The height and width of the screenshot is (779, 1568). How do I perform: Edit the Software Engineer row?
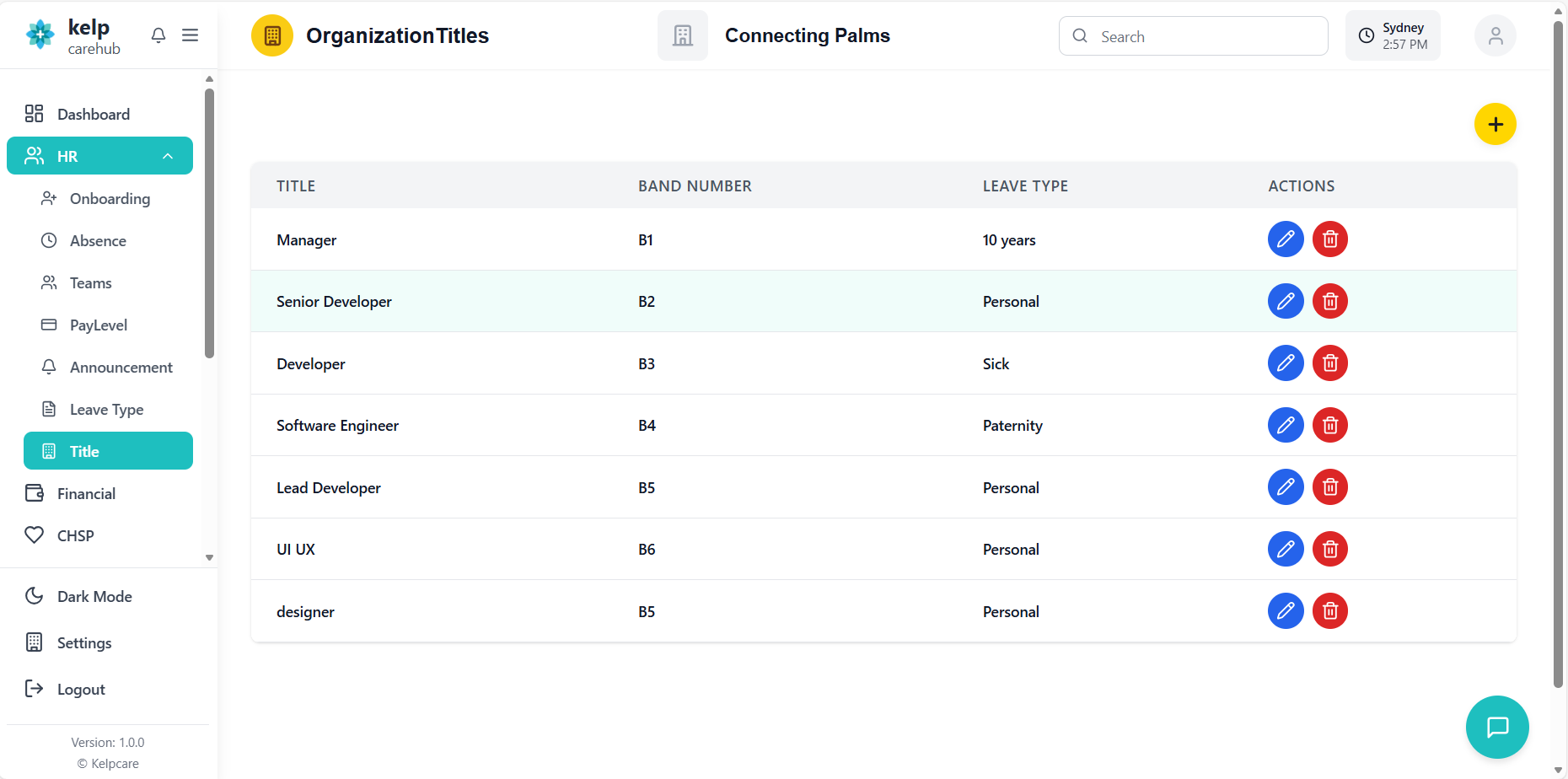pyautogui.click(x=1286, y=425)
